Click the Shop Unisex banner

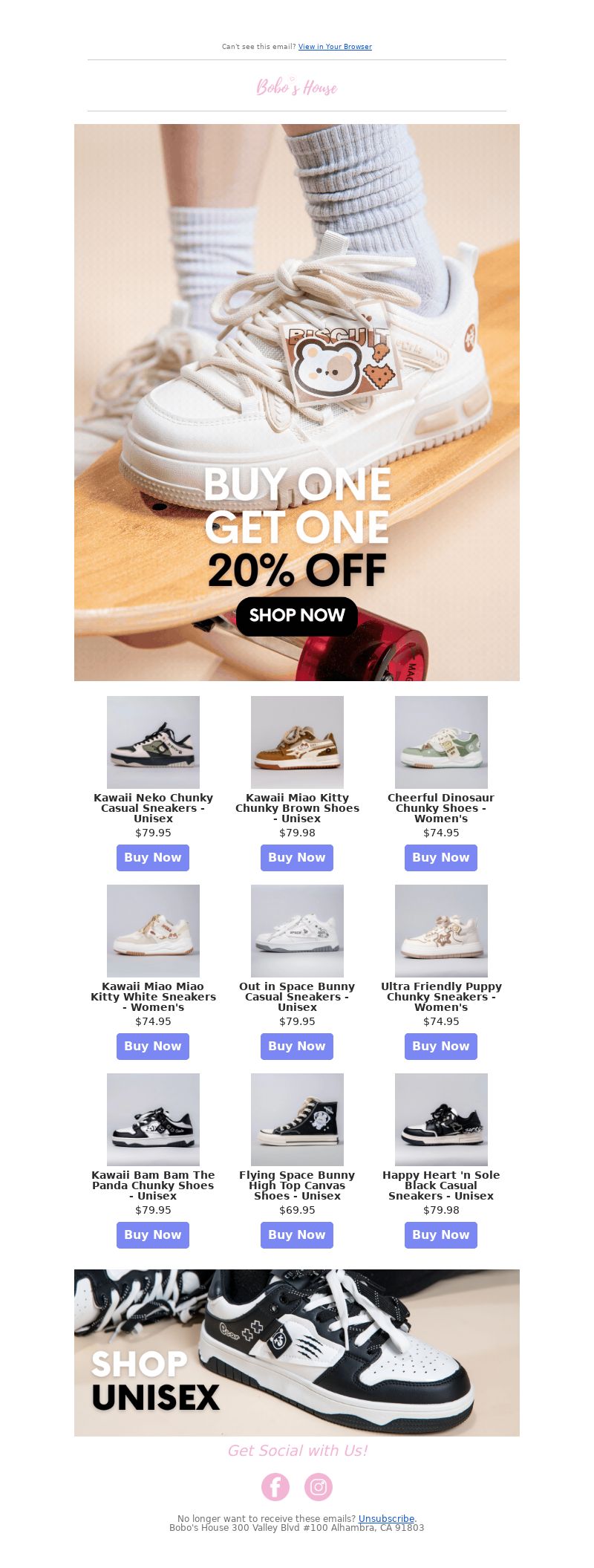point(297,1353)
